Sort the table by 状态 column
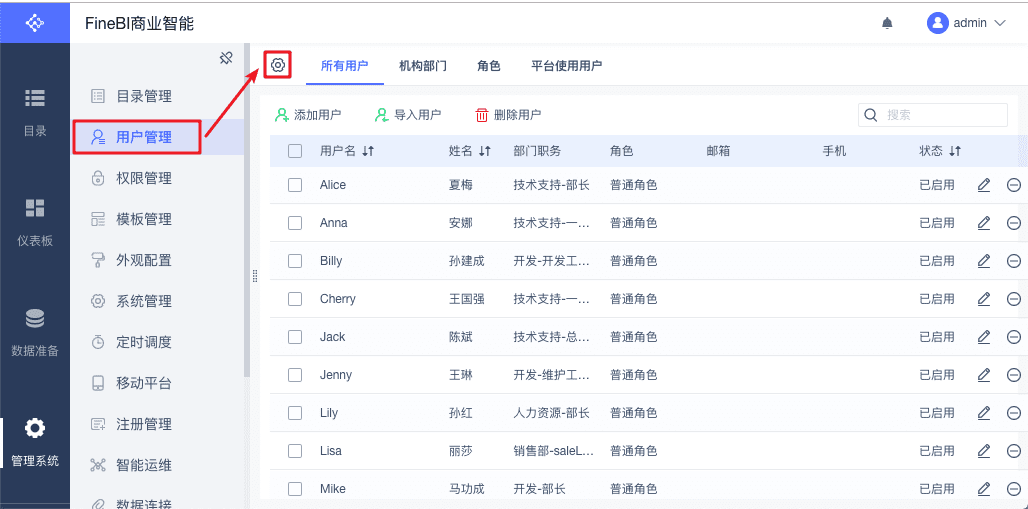The height and width of the screenshot is (509, 1028). pyautogui.click(x=955, y=151)
